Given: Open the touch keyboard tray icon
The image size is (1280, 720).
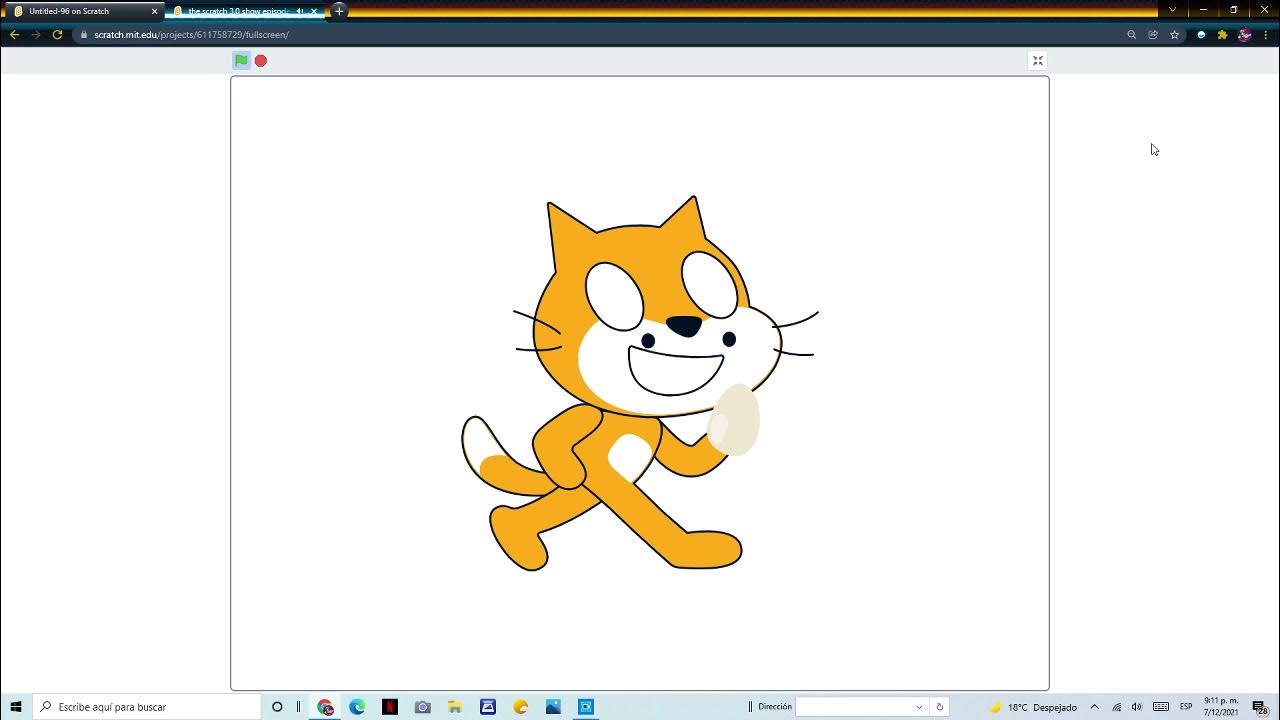Looking at the screenshot, I should pyautogui.click(x=1161, y=707).
